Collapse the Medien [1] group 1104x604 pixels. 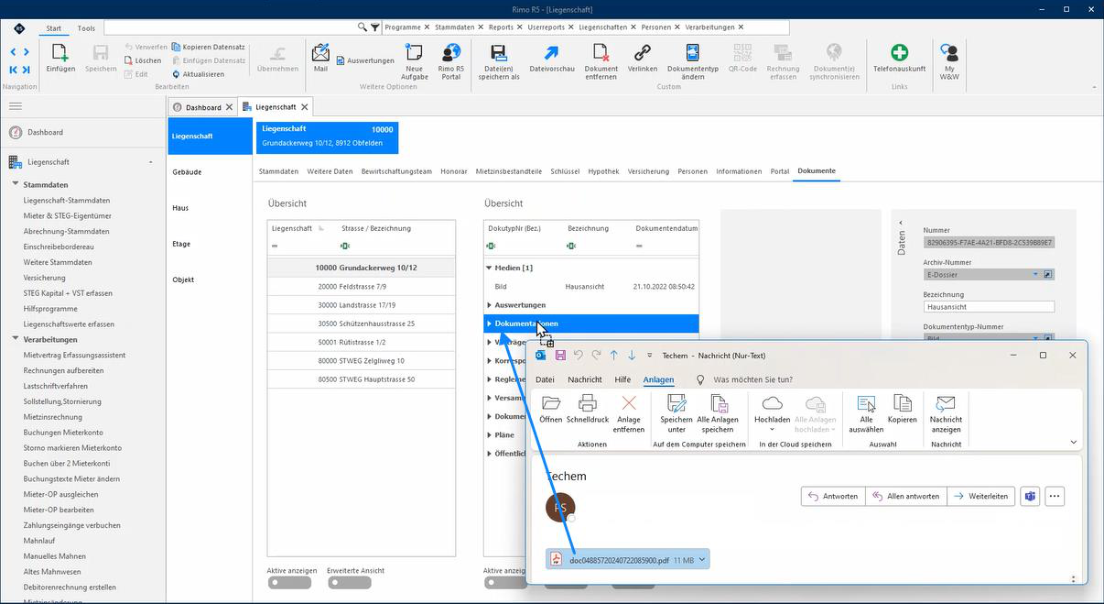(x=489, y=268)
